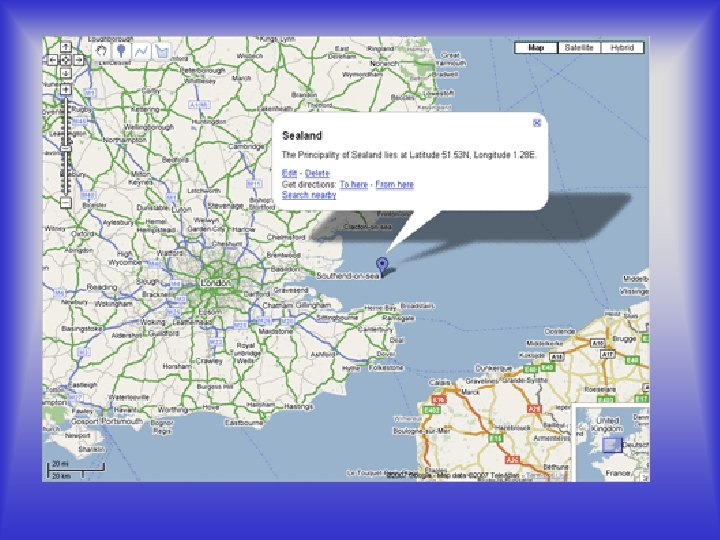Click the London label on the map
The width and height of the screenshot is (720, 540).
215,283
